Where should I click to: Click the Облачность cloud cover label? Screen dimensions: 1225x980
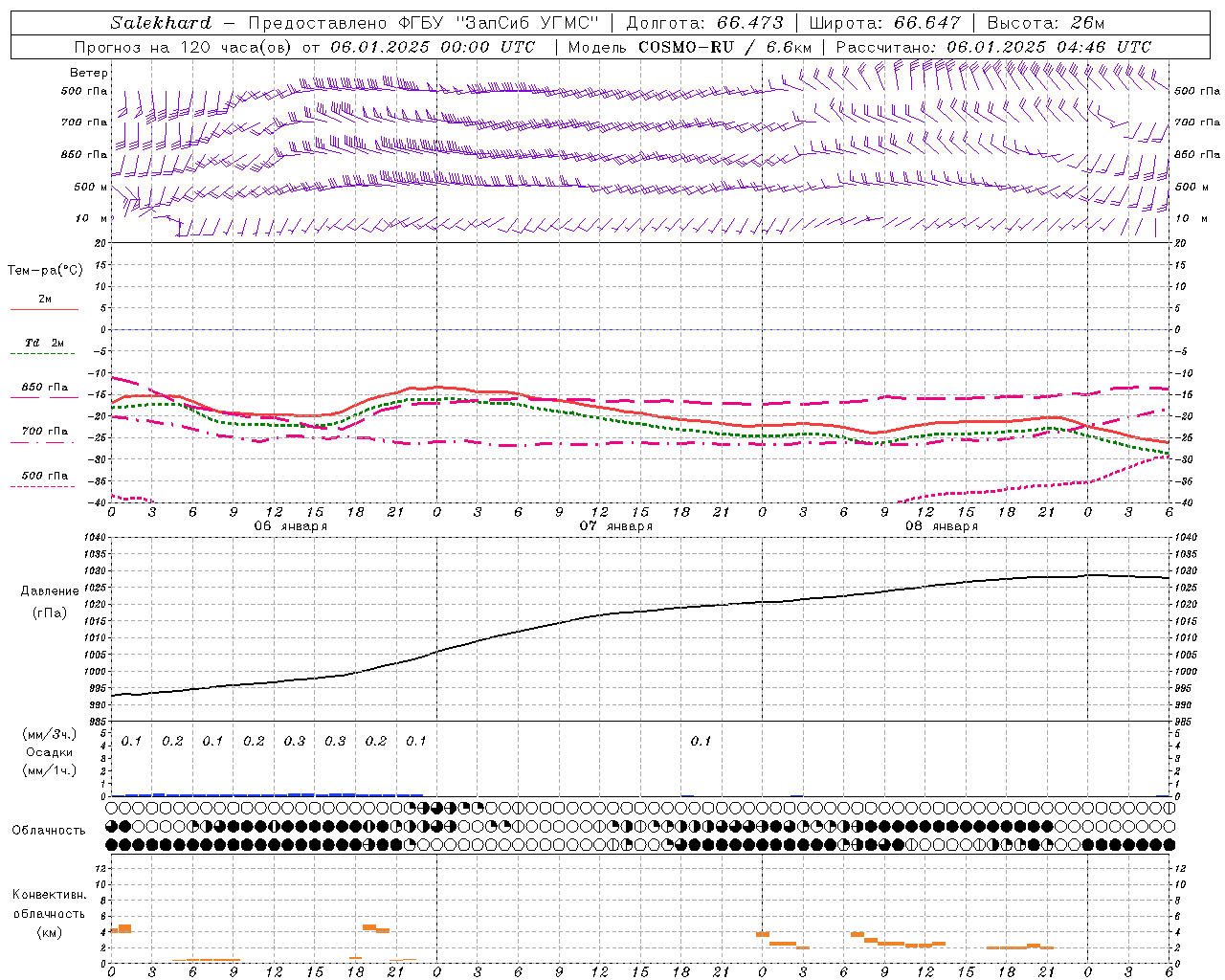pos(49,831)
